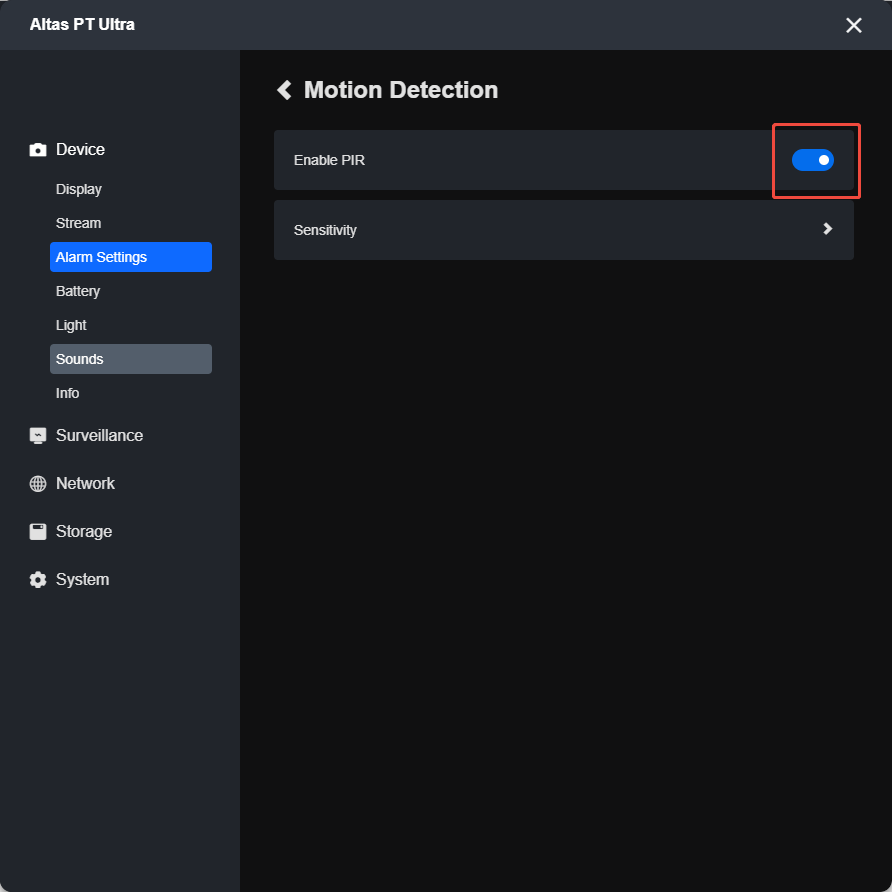Close the Altas PT Ultra settings window
This screenshot has width=892, height=892.
tap(853, 25)
